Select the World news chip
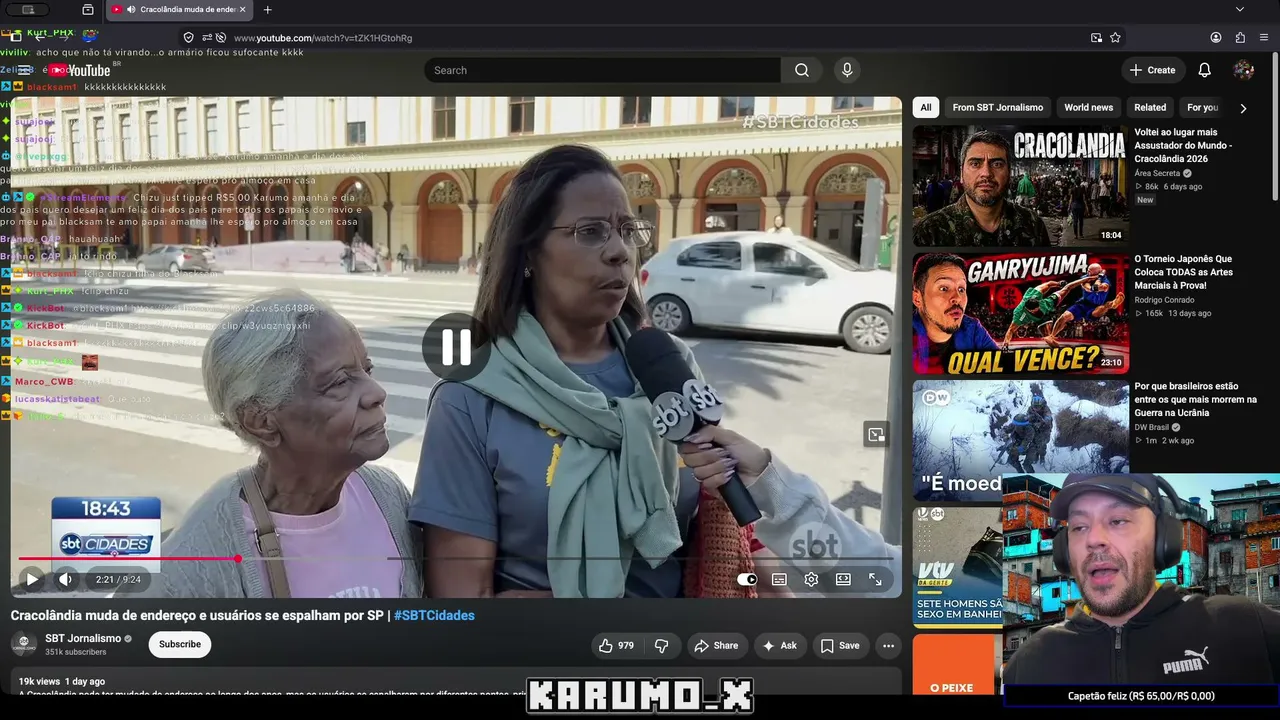 pyautogui.click(x=1088, y=108)
